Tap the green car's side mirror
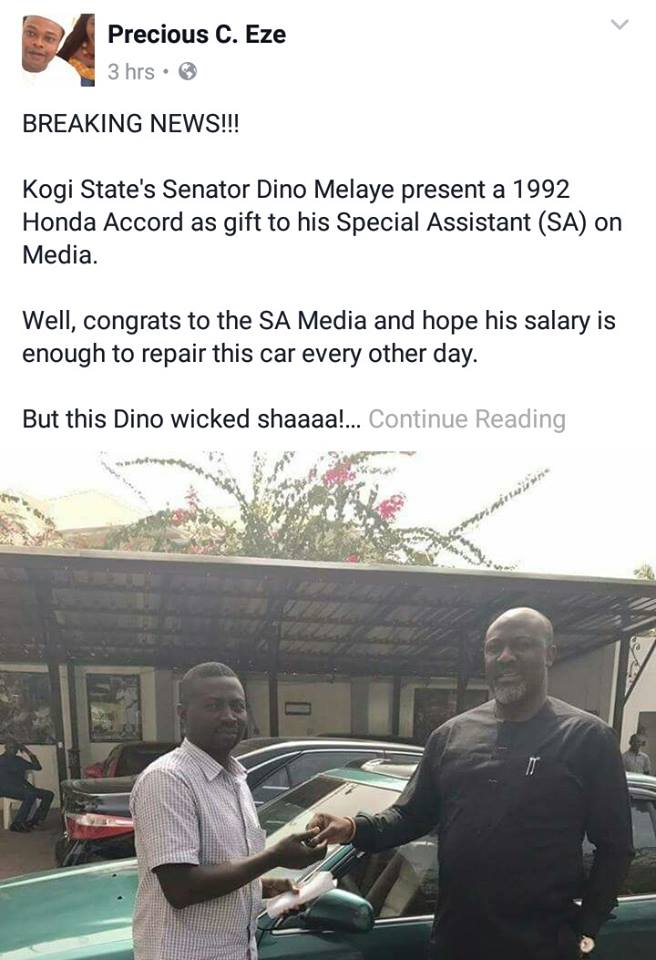 pyautogui.click(x=339, y=910)
